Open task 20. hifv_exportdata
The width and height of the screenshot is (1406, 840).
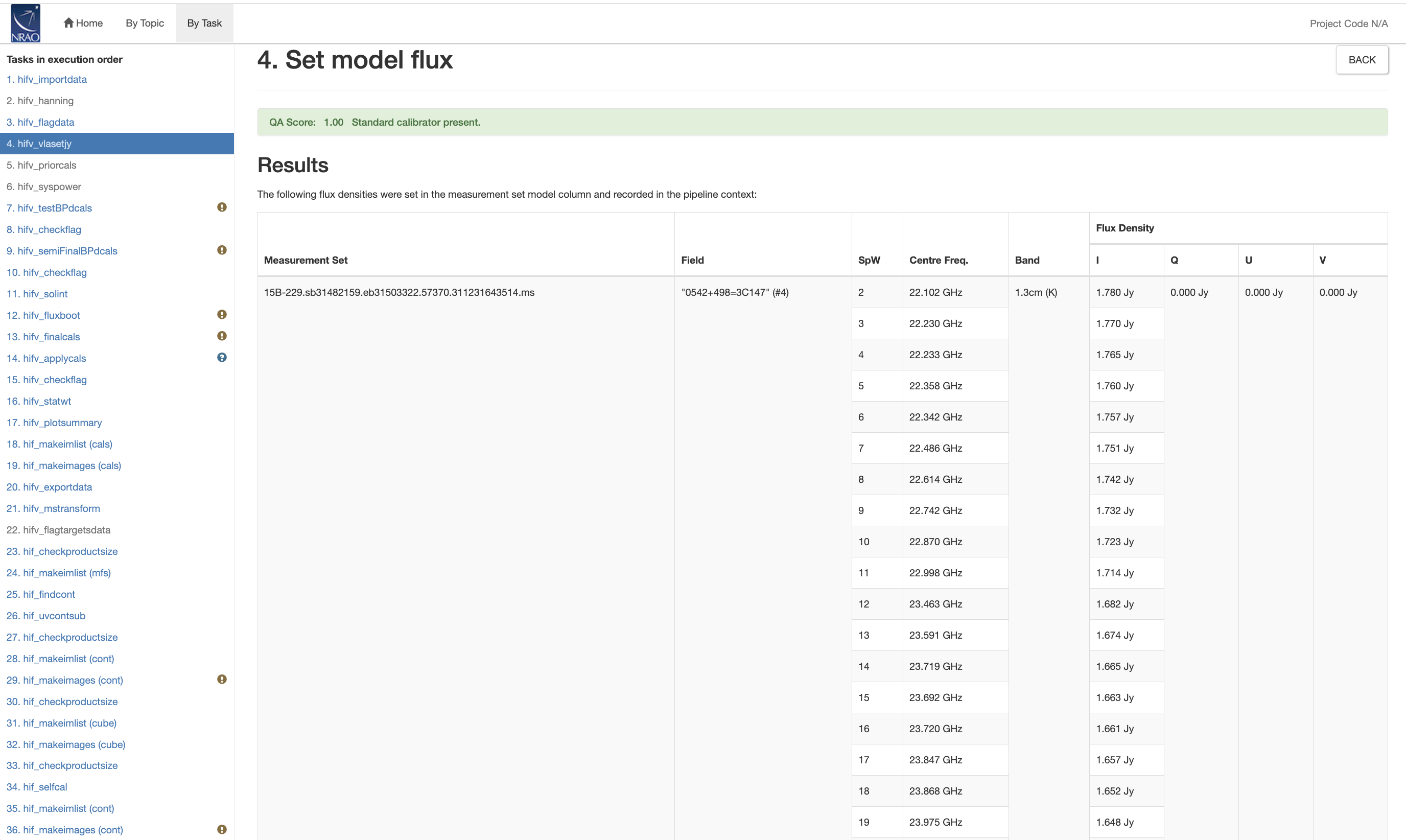[49, 488]
